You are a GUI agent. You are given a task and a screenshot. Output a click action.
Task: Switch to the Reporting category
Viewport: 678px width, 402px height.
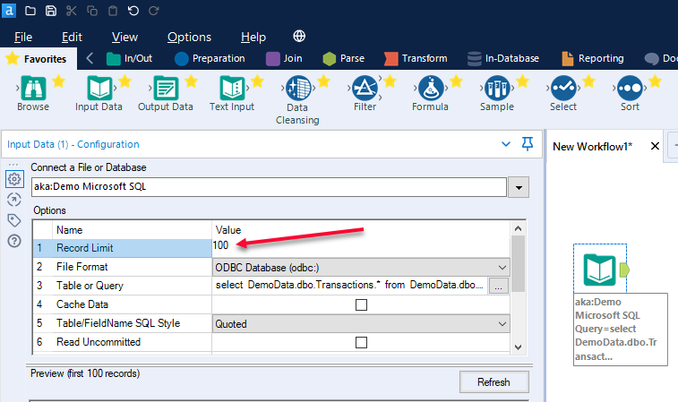pyautogui.click(x=592, y=58)
